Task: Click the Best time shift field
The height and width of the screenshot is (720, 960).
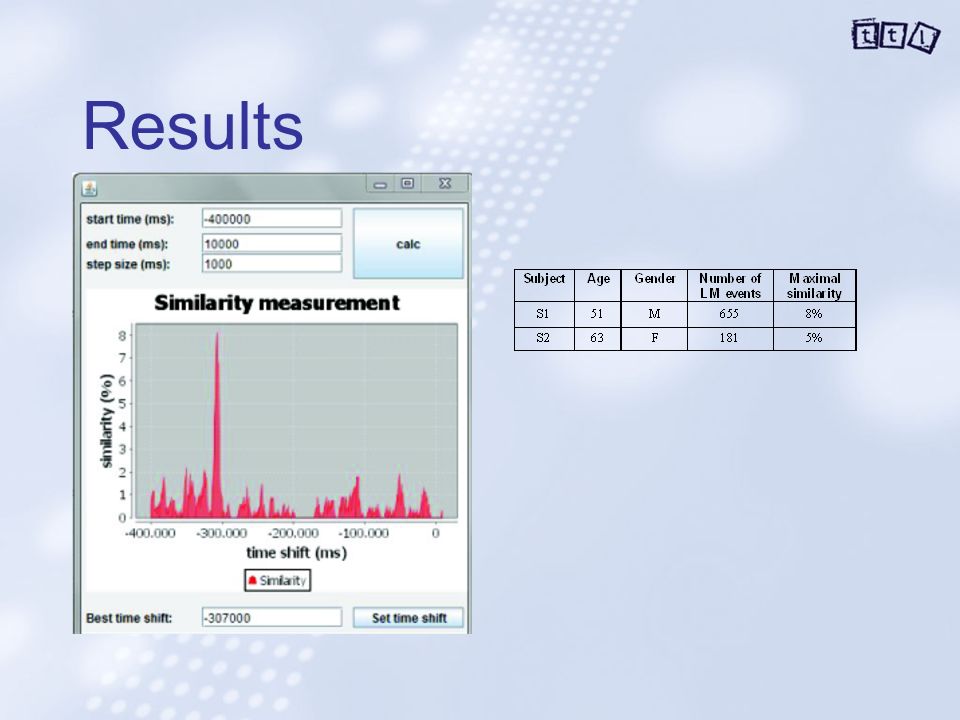Action: point(272,618)
